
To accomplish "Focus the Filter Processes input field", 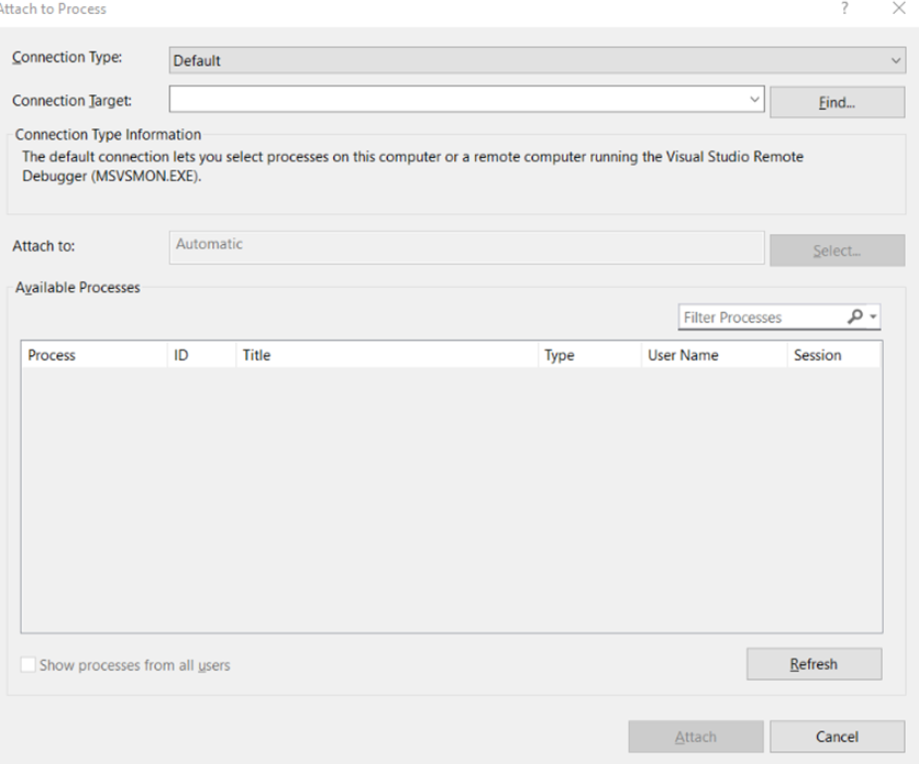I will coord(762,317).
